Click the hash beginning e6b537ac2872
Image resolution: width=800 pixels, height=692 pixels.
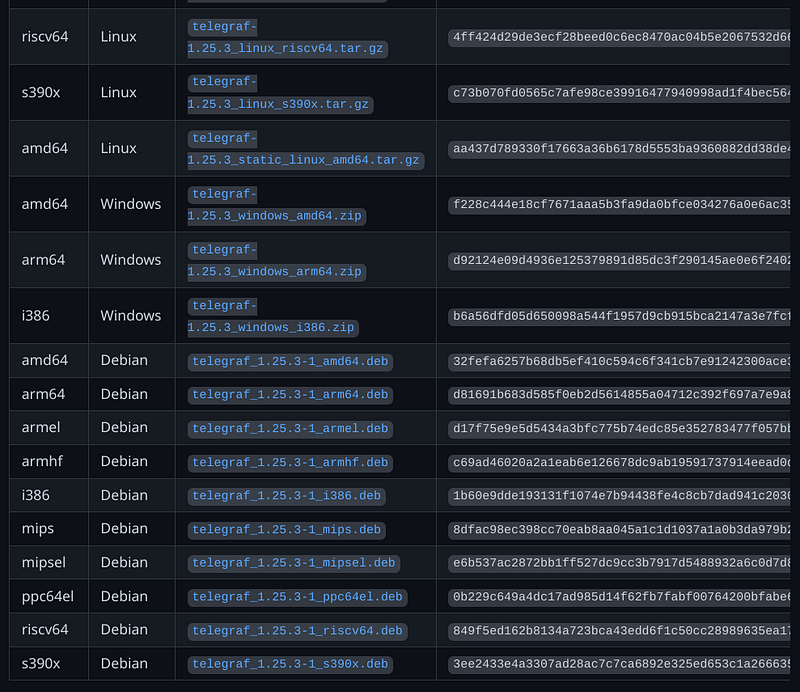tap(619, 562)
